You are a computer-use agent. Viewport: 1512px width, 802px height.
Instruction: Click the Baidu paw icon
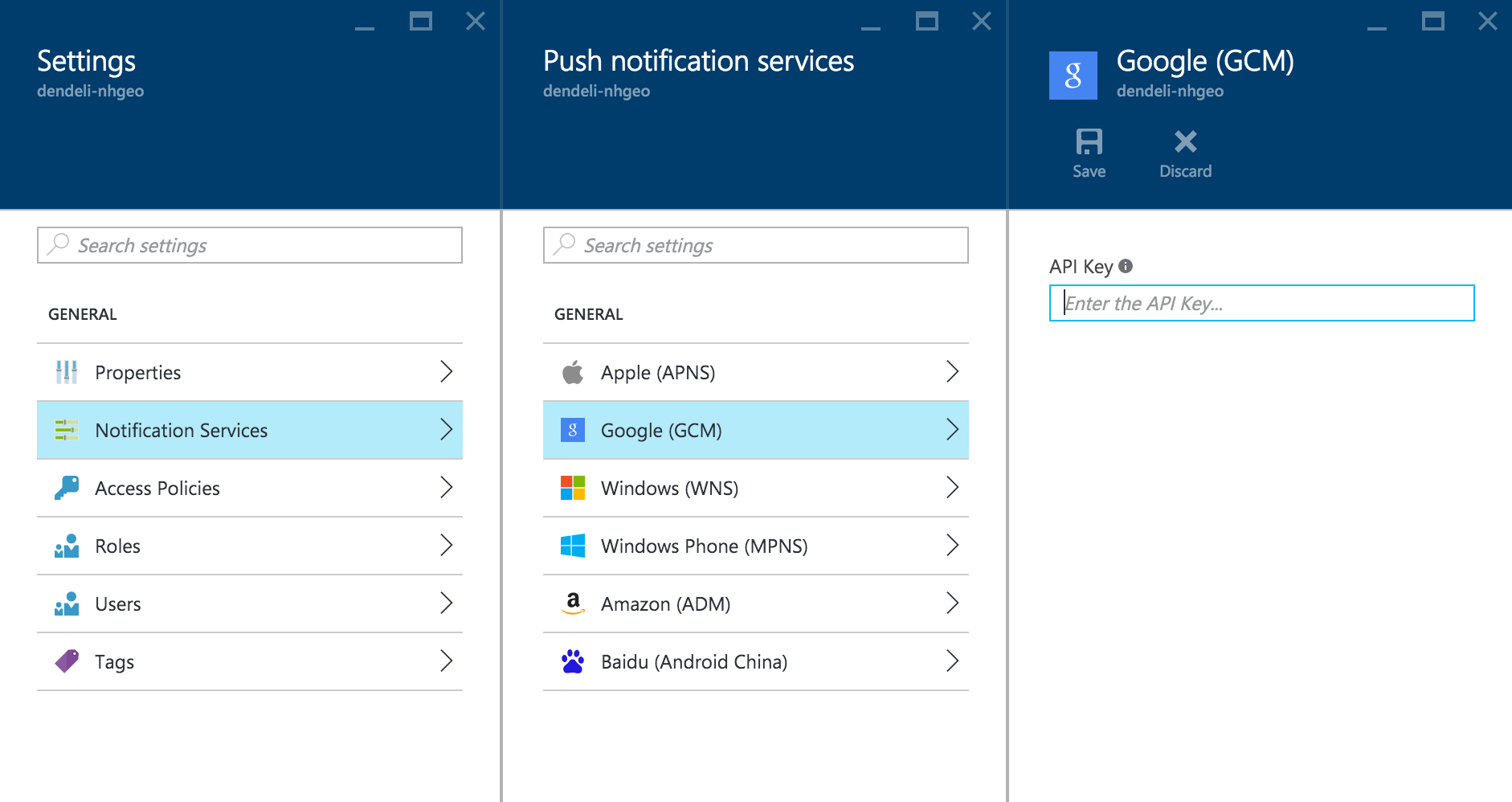pos(573,661)
